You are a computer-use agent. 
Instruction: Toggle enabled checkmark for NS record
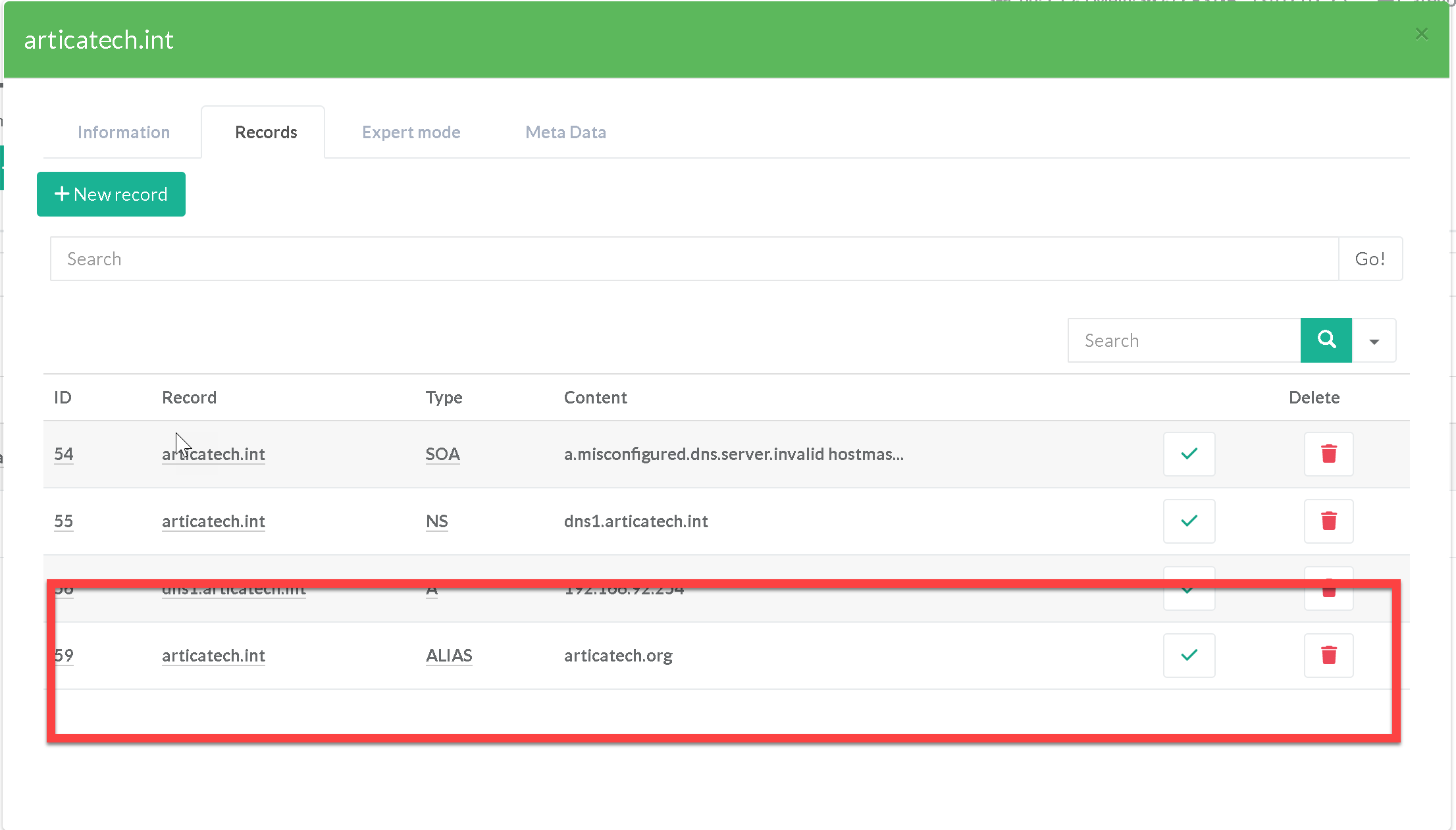pos(1189,521)
